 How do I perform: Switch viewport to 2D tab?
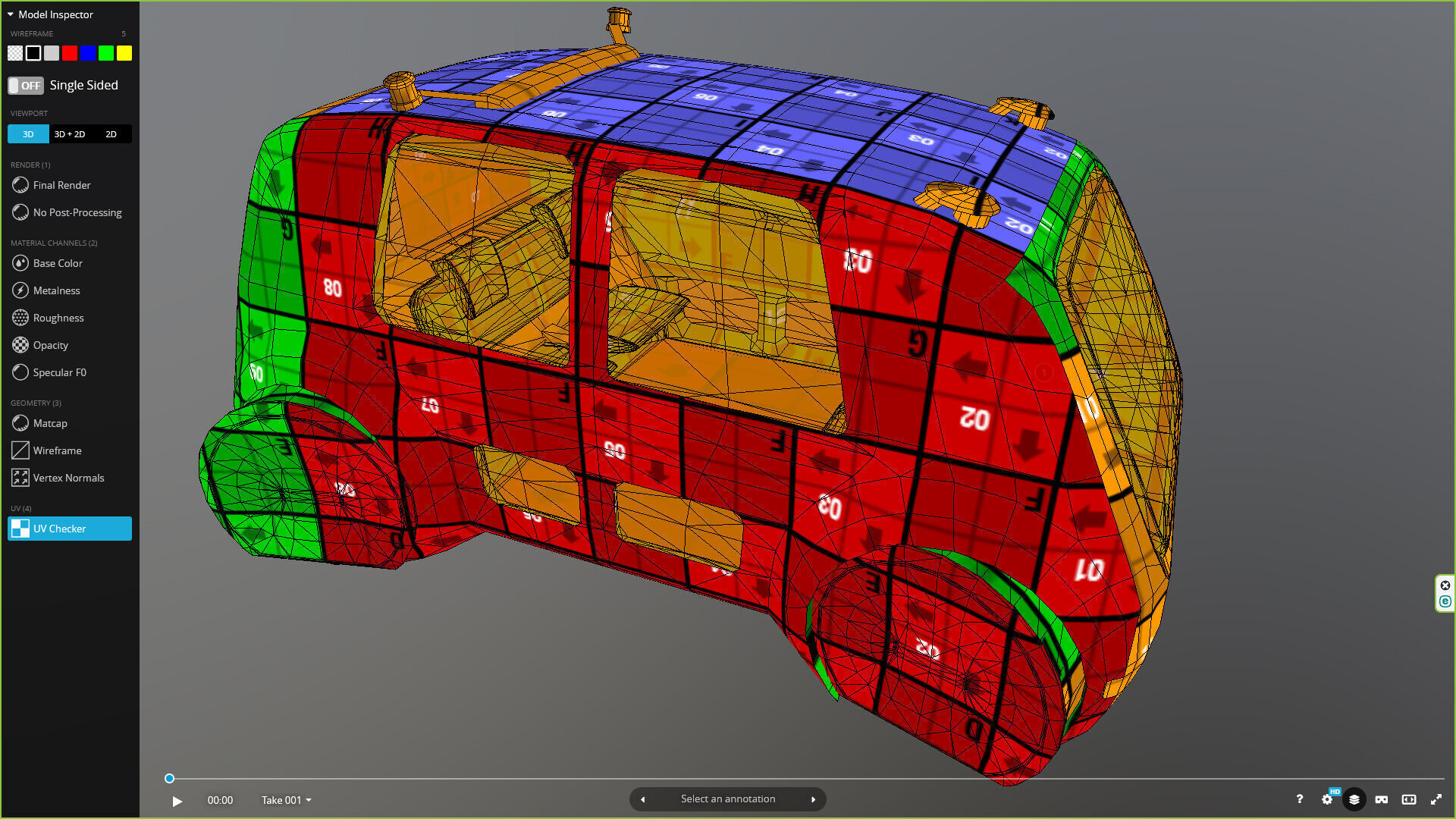(111, 134)
